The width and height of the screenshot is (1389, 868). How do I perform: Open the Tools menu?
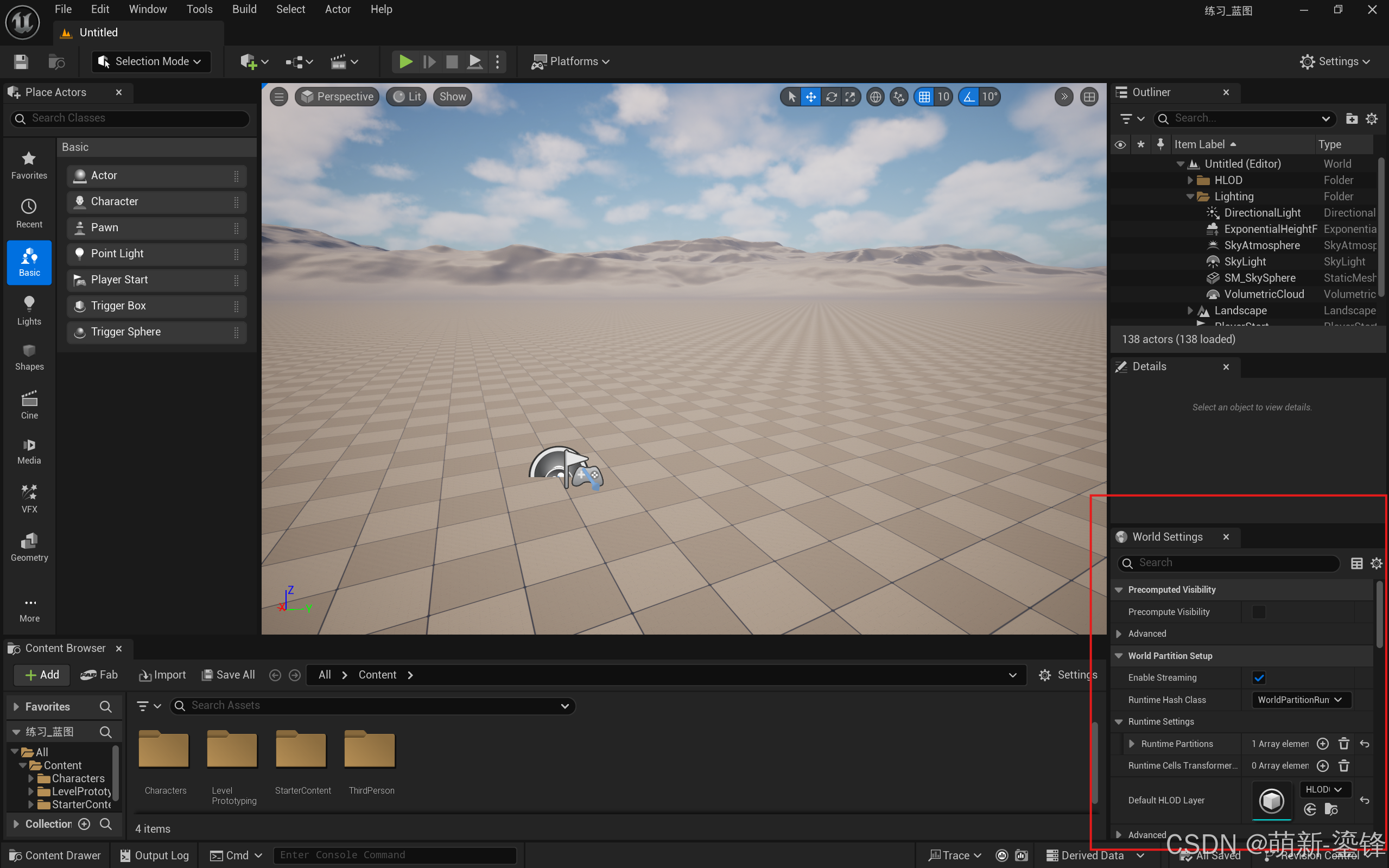click(x=199, y=9)
